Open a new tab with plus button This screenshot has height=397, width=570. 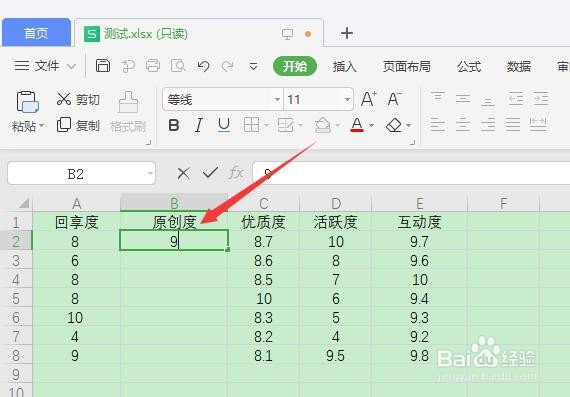[347, 33]
